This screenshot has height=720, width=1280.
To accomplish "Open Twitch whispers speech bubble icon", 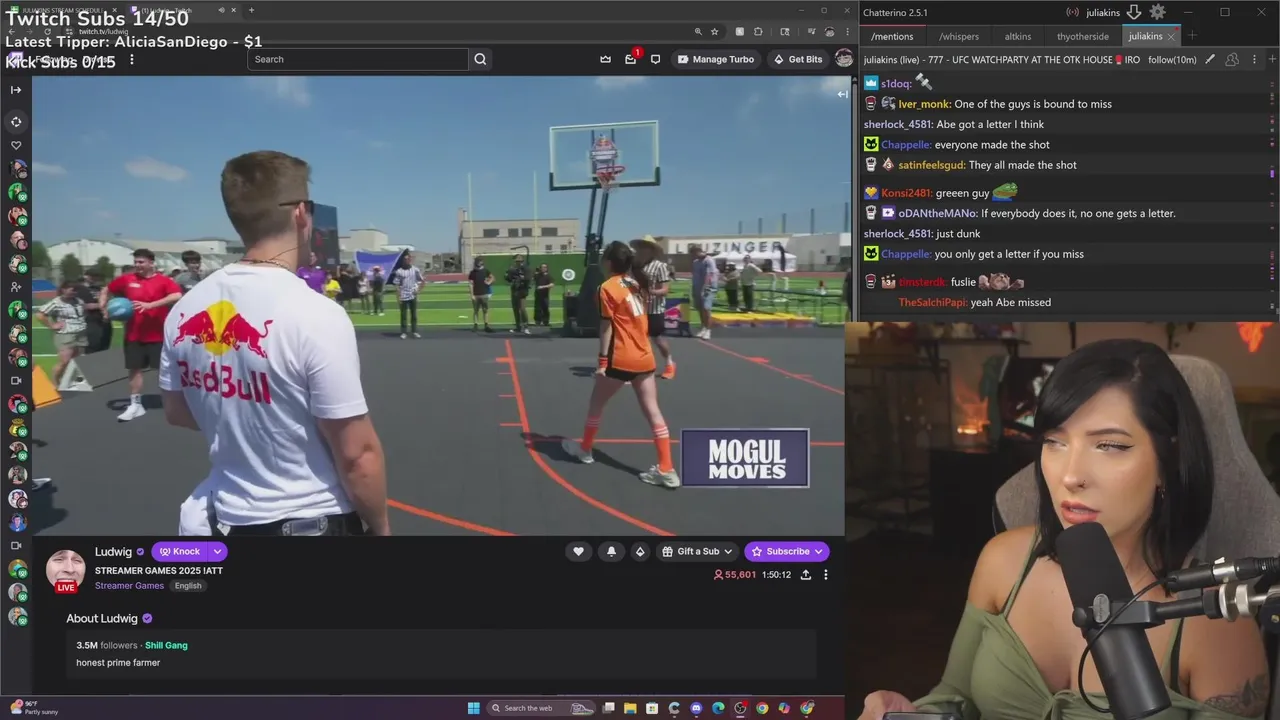I will pos(655,59).
